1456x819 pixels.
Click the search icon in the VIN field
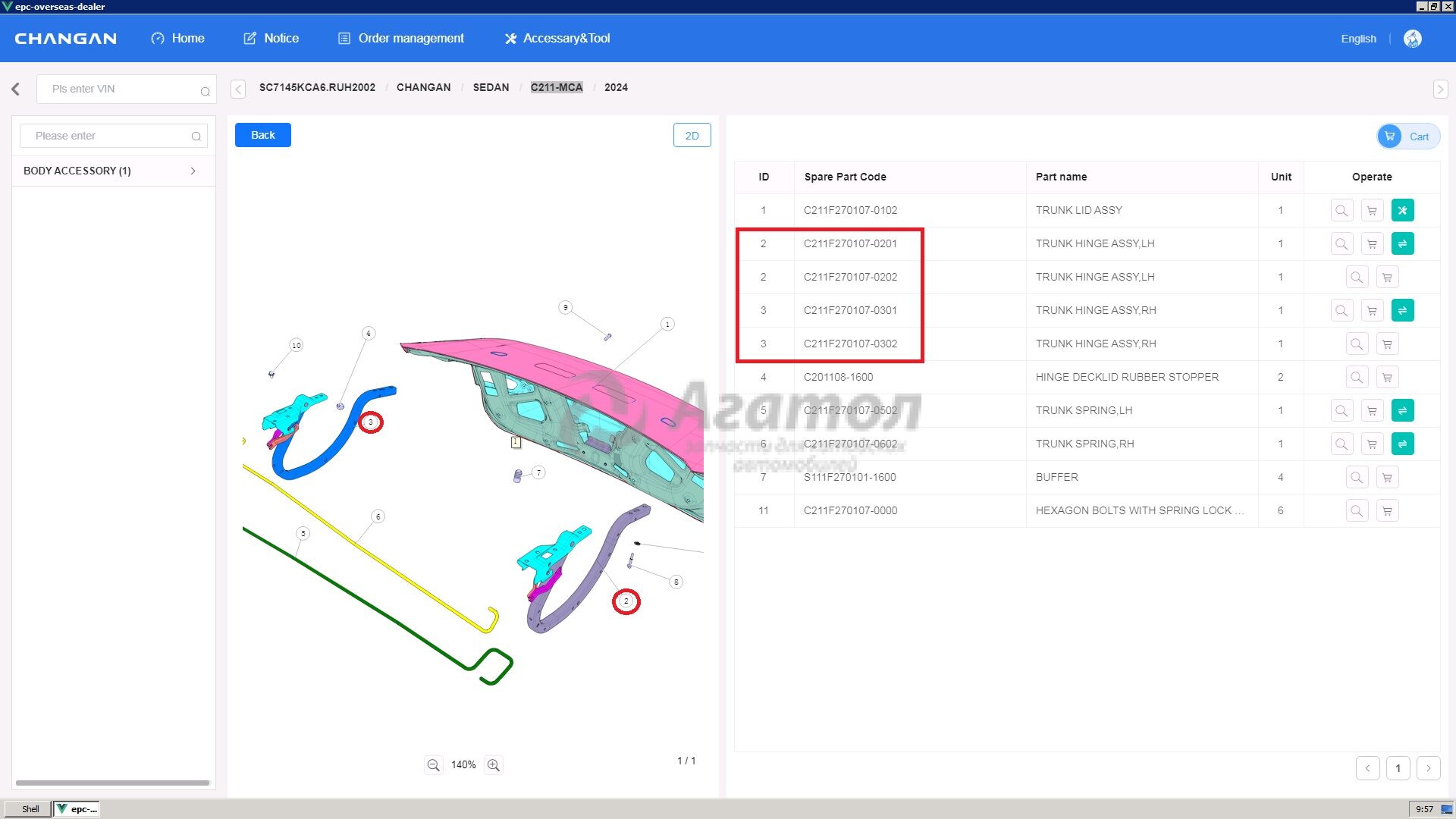[x=205, y=91]
